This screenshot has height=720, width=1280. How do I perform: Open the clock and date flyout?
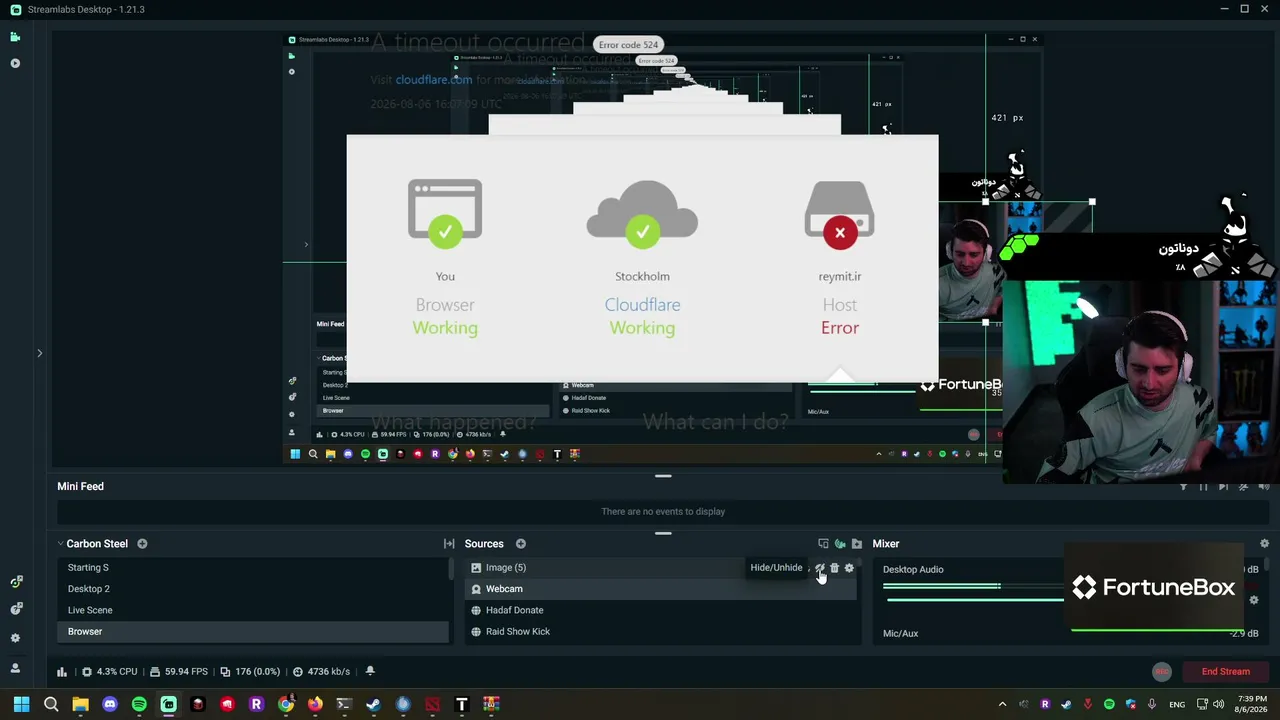coord(1253,704)
